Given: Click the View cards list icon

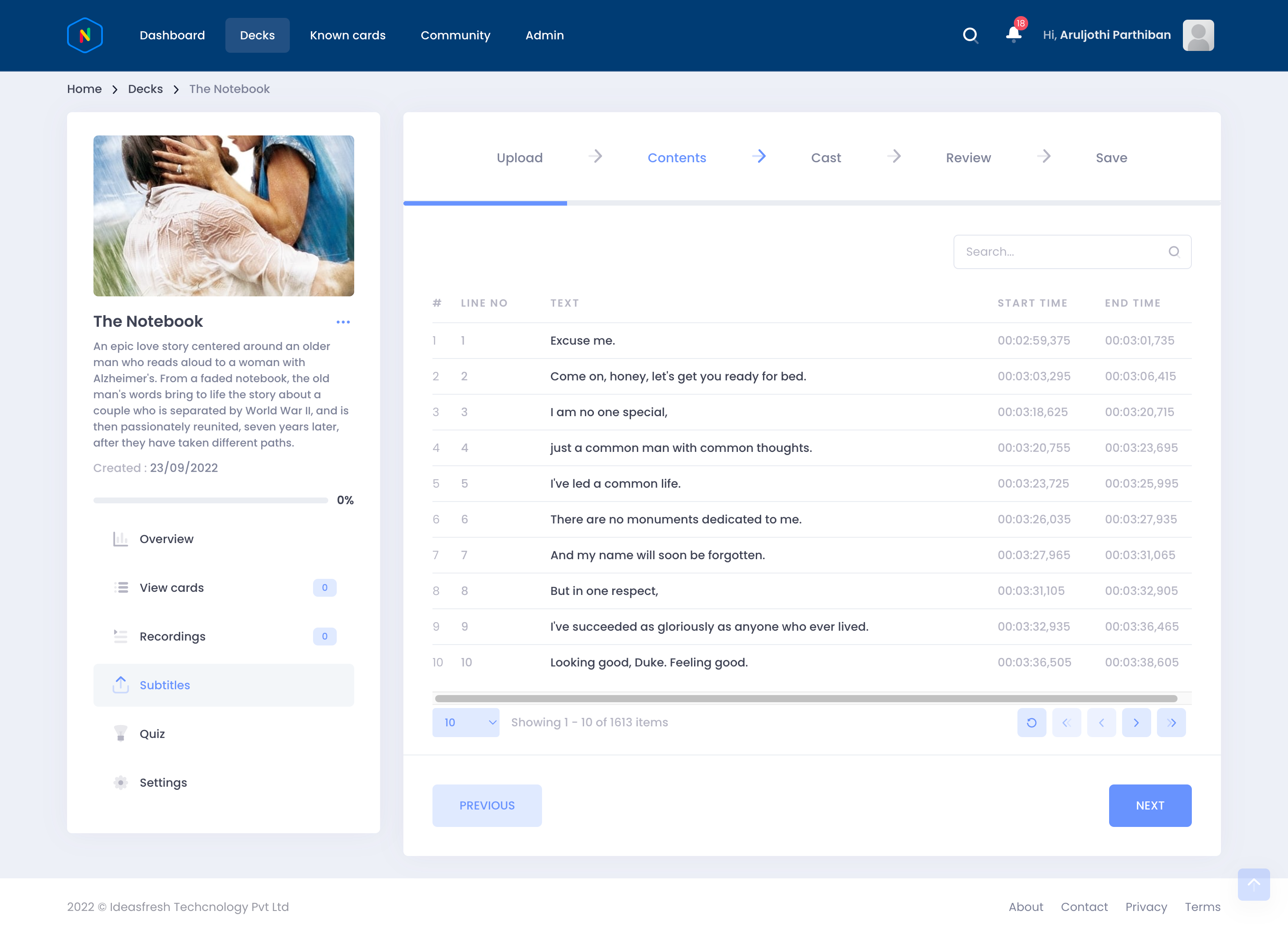Looking at the screenshot, I should pyautogui.click(x=120, y=587).
